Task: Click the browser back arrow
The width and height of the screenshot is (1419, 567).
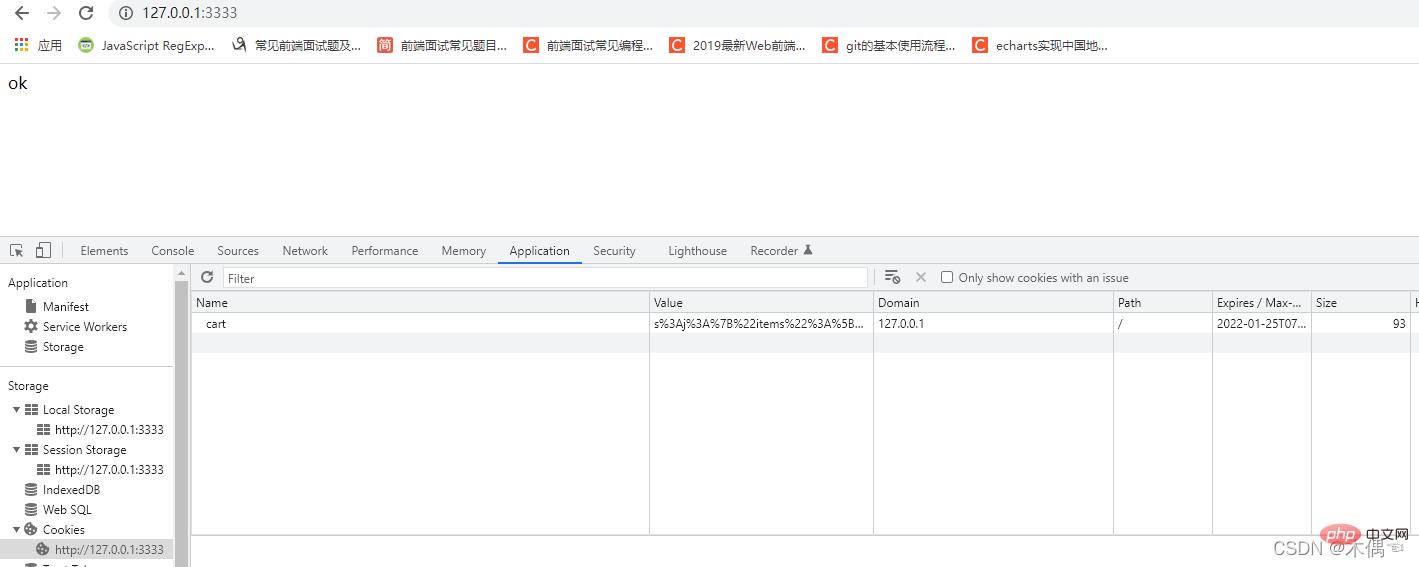Action: (21, 13)
